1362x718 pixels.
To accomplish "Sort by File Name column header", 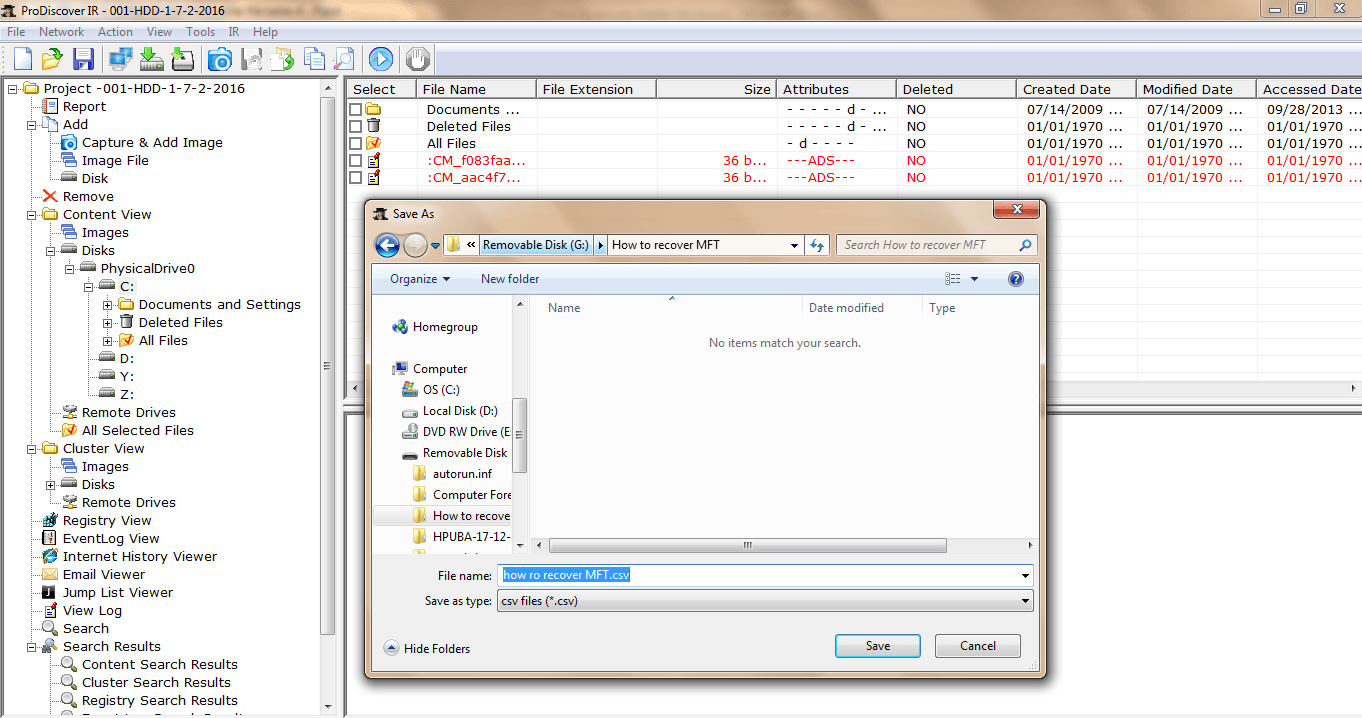I will [476, 89].
